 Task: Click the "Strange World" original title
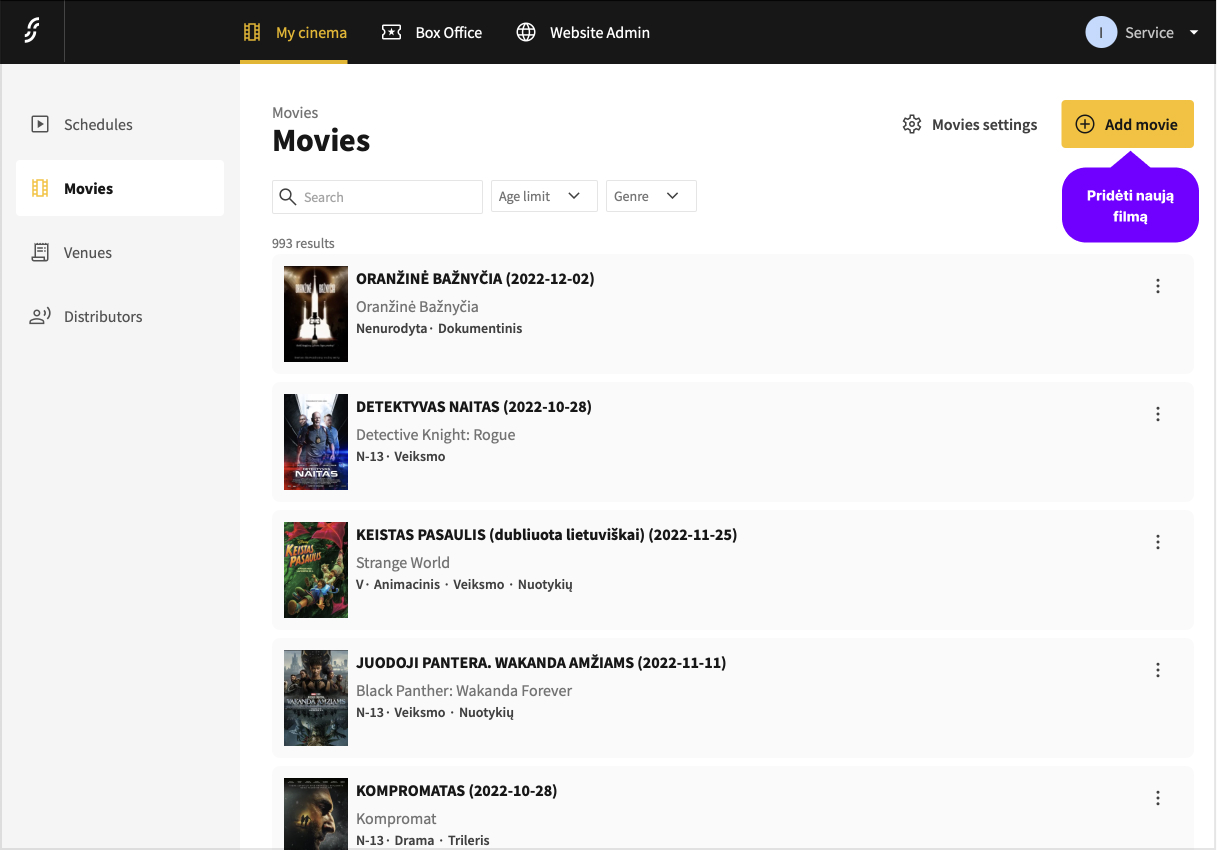[403, 563]
